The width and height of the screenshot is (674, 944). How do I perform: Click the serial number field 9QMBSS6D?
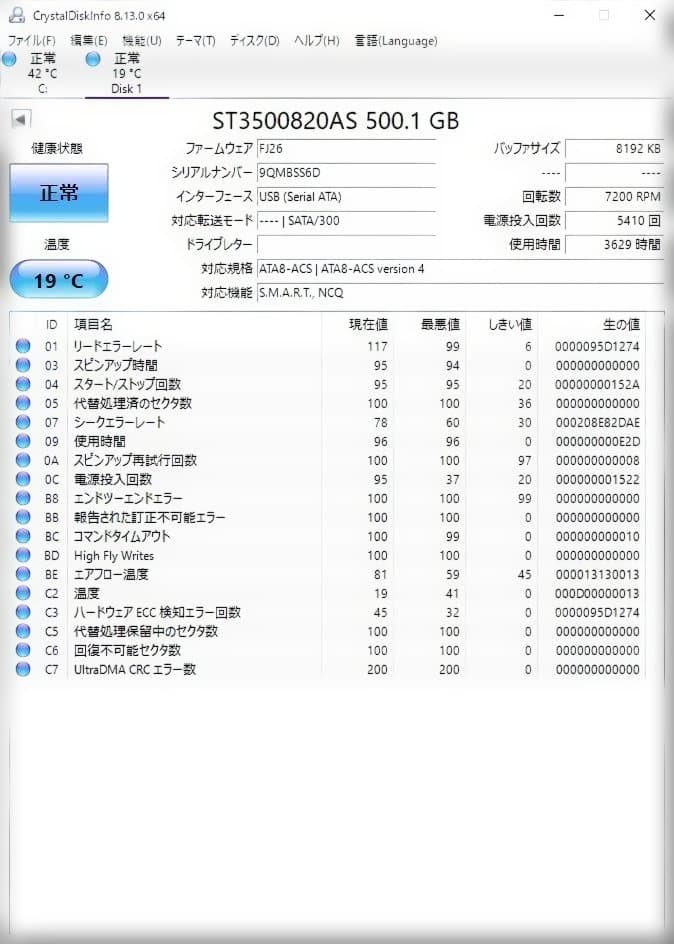click(346, 173)
